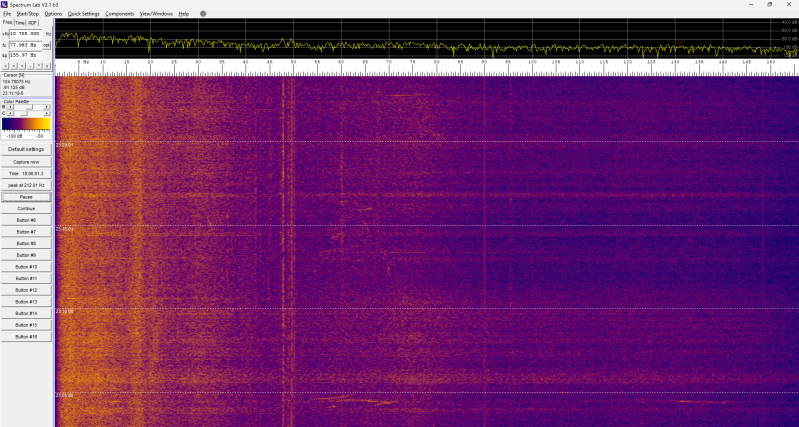
Task: Click contrast C slider right arrow
Action: [x=47, y=113]
